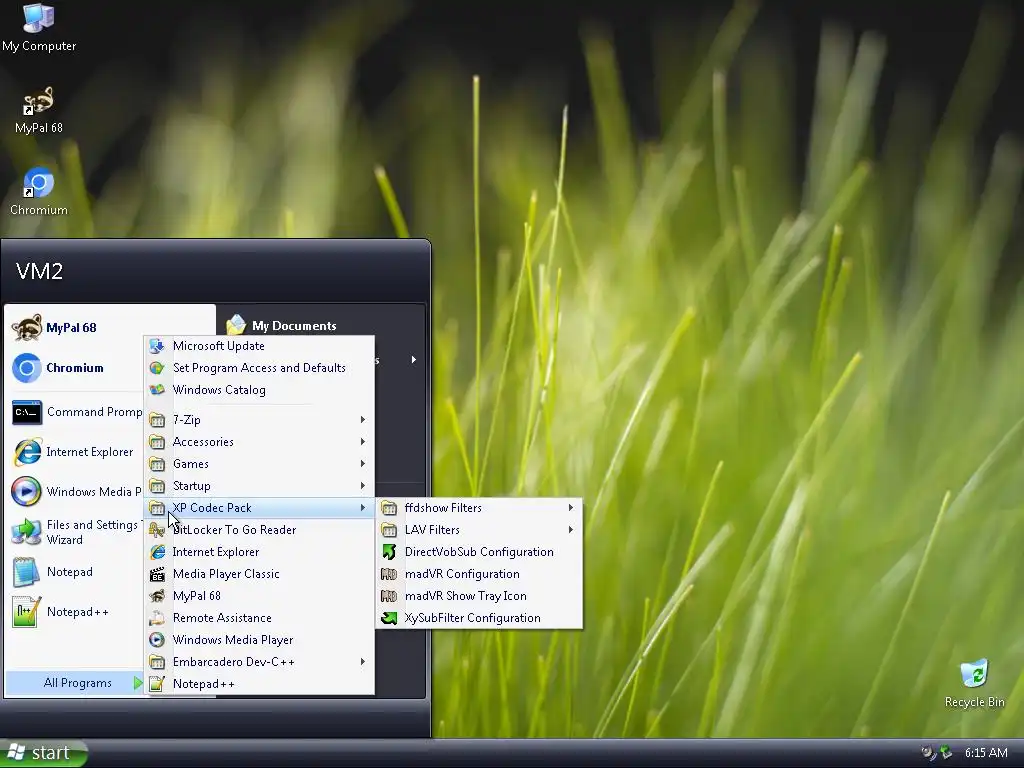This screenshot has width=1024, height=768.
Task: Open the Accessories folder entry
Action: click(259, 442)
